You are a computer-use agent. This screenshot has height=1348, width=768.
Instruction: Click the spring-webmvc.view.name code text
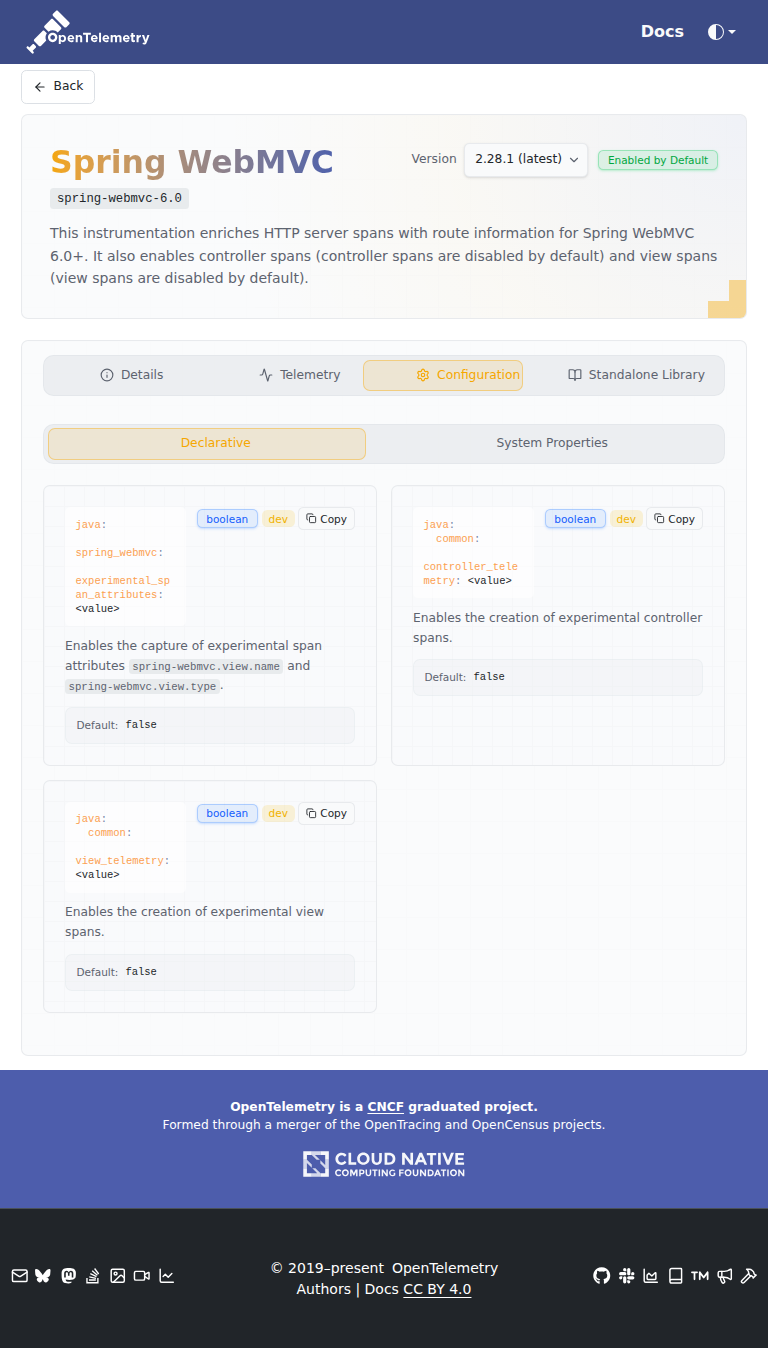207,666
